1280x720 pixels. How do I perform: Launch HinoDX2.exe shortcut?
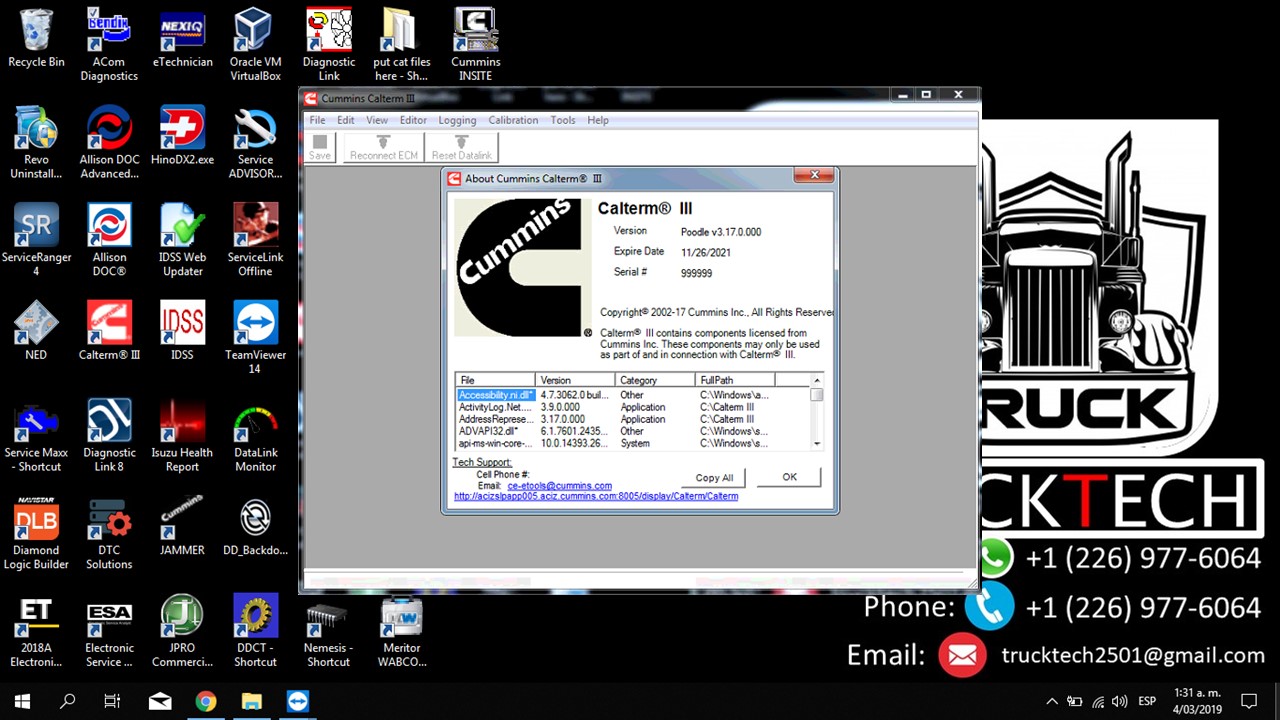tap(182, 136)
